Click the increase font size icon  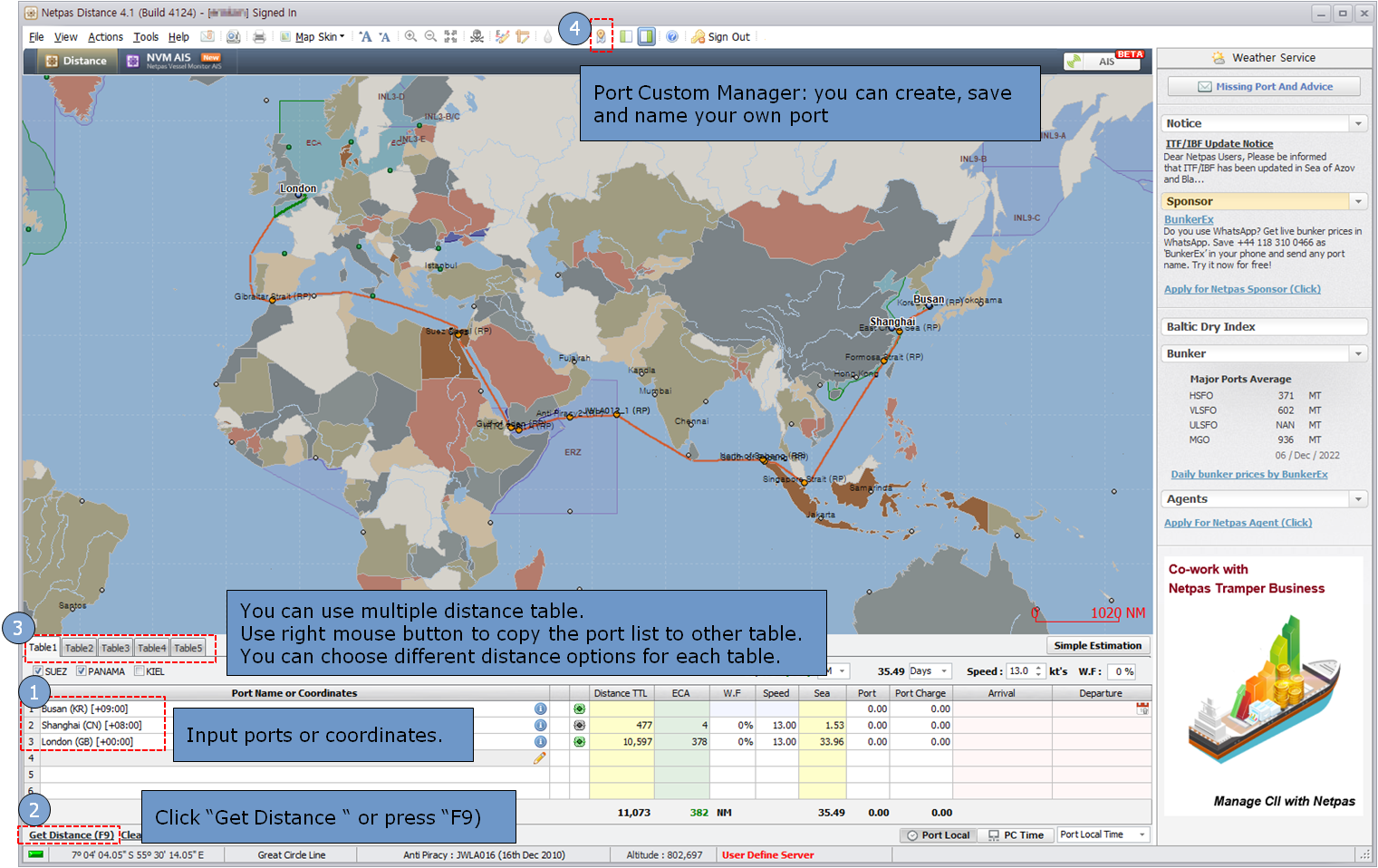pos(365,37)
